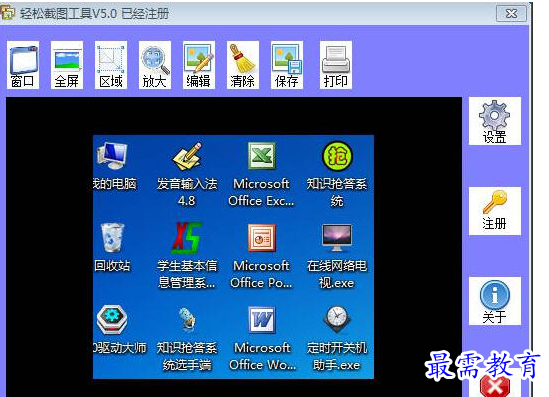Click 定时开关机助手.exe clock icon in preview
Viewport: 549px width, 397px height.
coord(337,320)
